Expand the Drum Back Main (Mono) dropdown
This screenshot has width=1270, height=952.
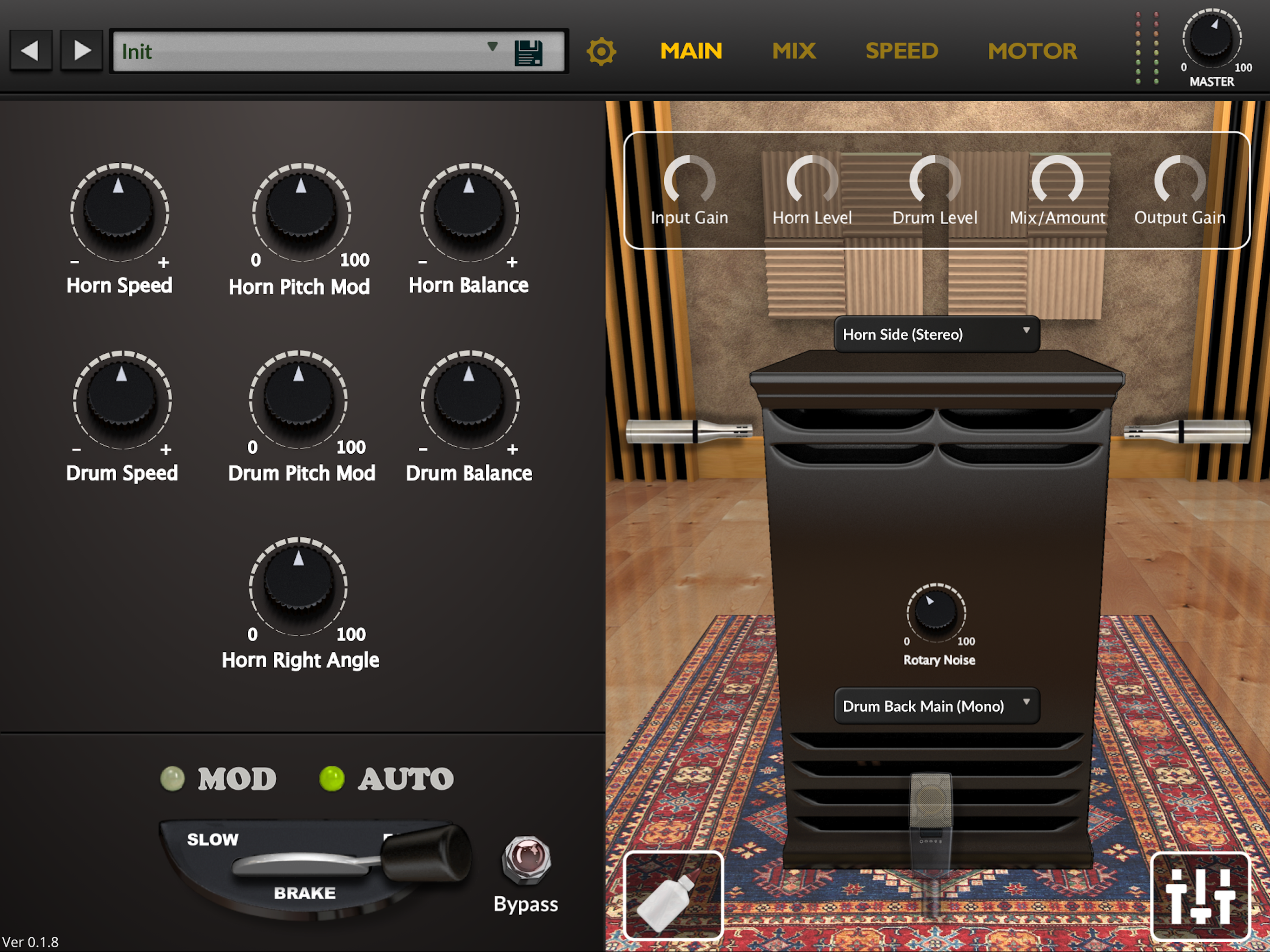point(936,706)
